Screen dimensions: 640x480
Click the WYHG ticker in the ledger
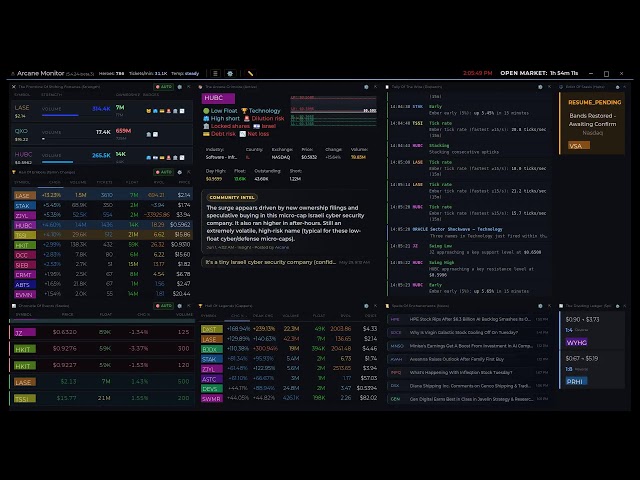(576, 342)
